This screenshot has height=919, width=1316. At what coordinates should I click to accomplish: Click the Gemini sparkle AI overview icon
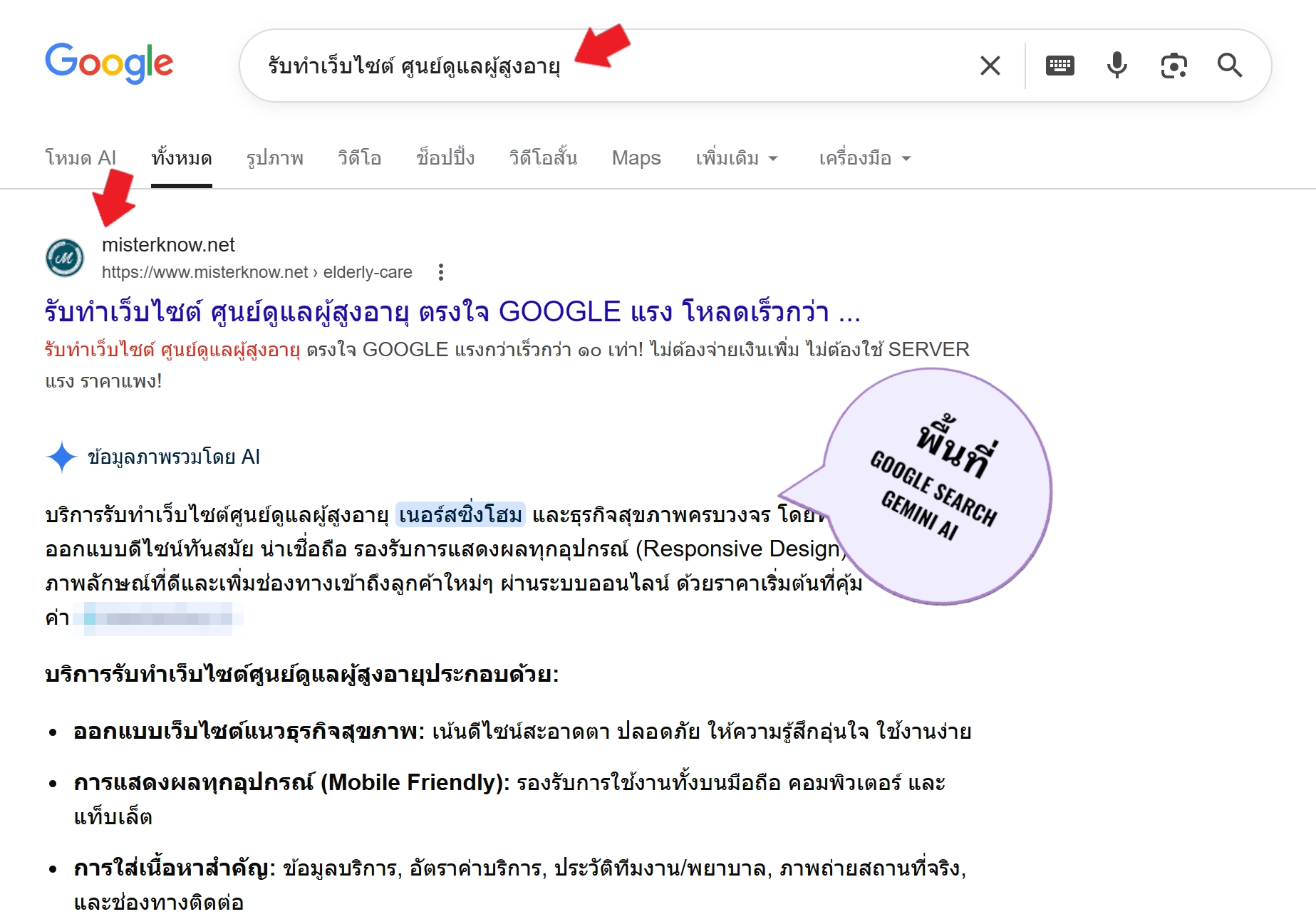click(x=62, y=457)
